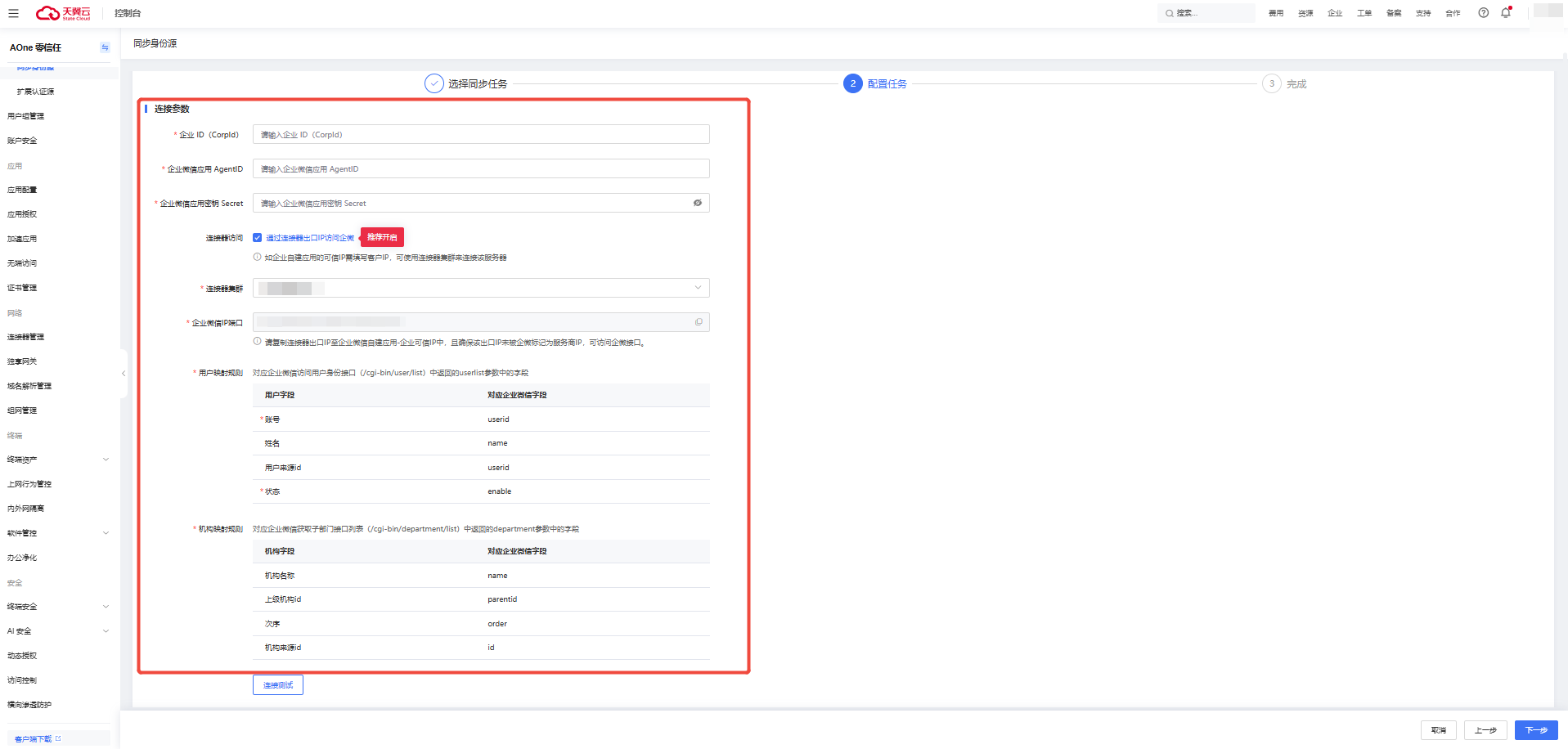Select 扩展认证源 in the sidebar
The height and width of the screenshot is (749, 1568).
[x=36, y=92]
